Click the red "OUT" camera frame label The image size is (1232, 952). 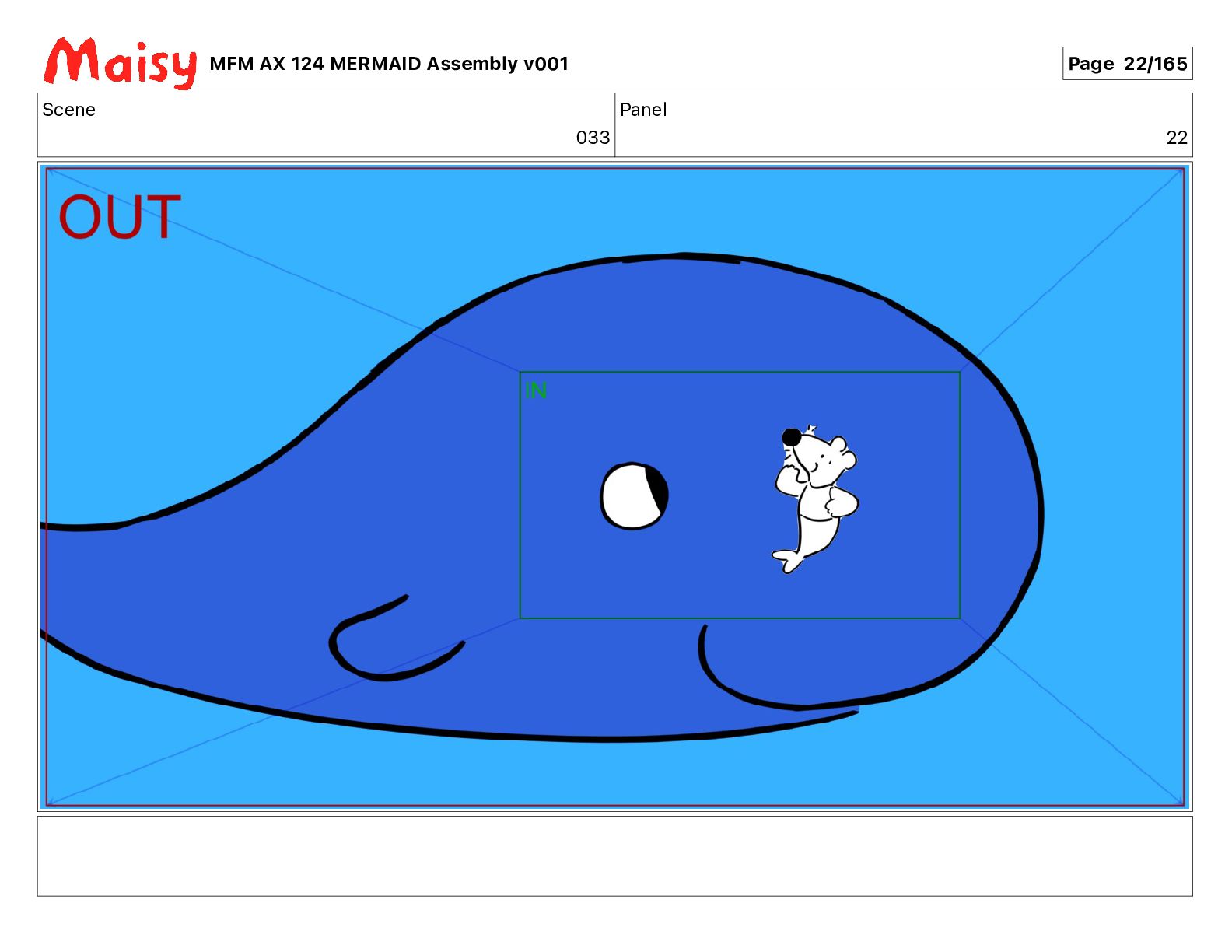[120, 217]
